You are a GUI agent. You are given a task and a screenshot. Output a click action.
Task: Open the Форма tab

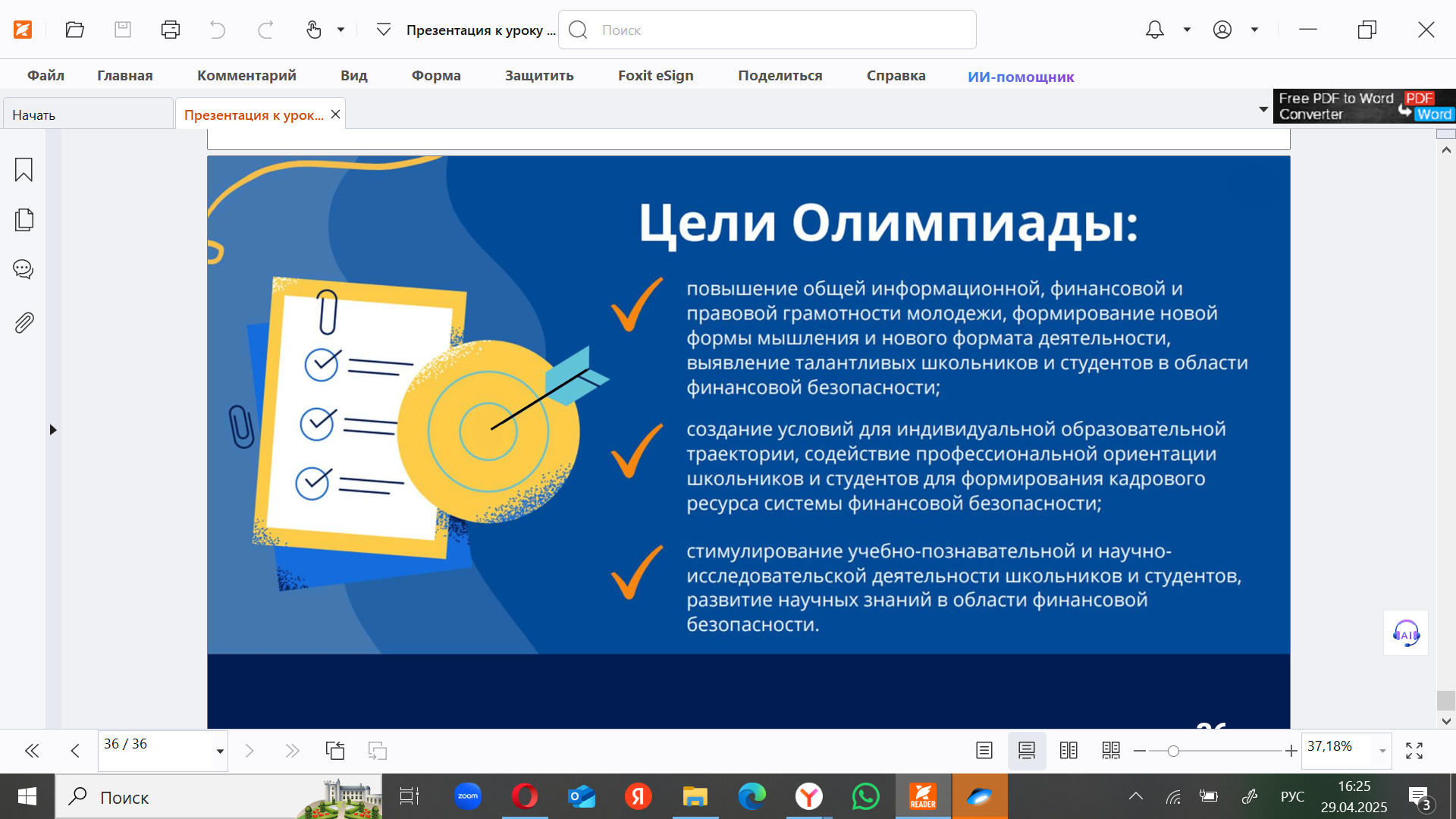point(436,75)
